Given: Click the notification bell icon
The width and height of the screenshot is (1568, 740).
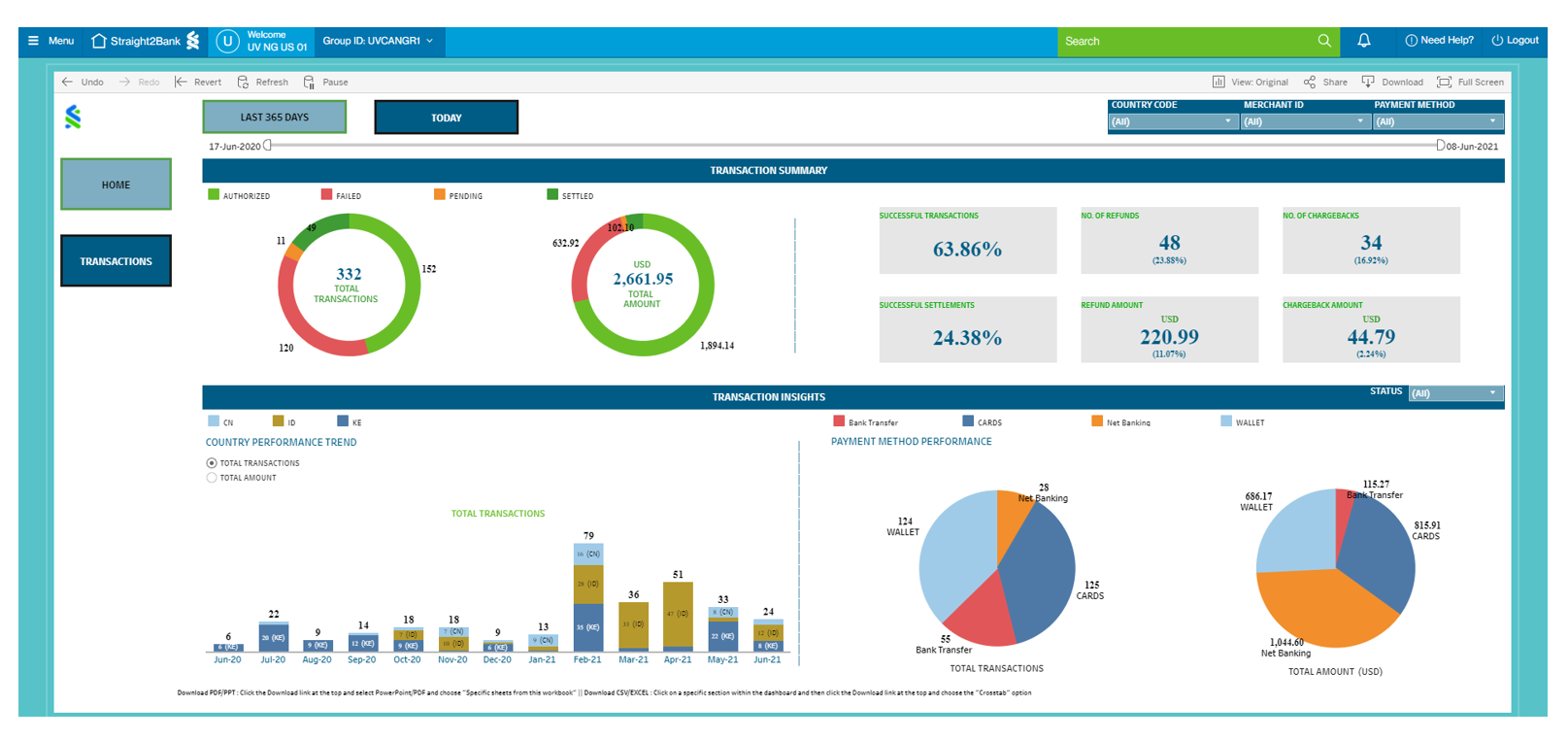Looking at the screenshot, I should 1363,41.
